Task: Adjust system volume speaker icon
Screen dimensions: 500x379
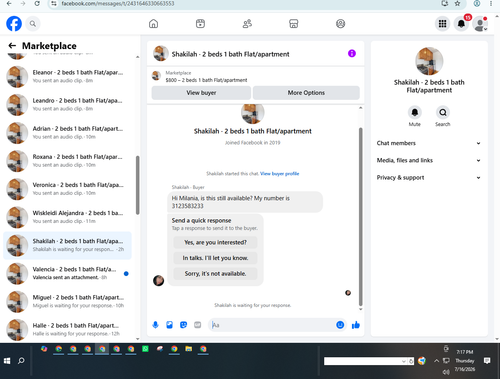Action: tap(446, 371)
